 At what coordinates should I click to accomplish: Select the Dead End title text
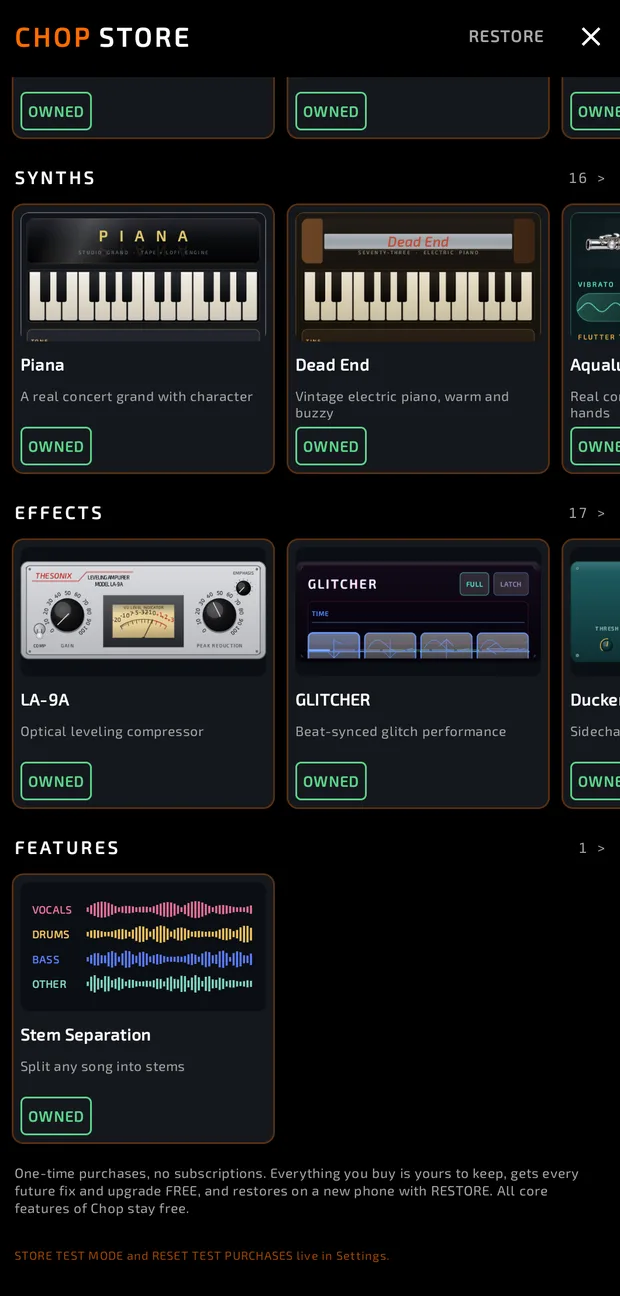pyautogui.click(x=332, y=365)
